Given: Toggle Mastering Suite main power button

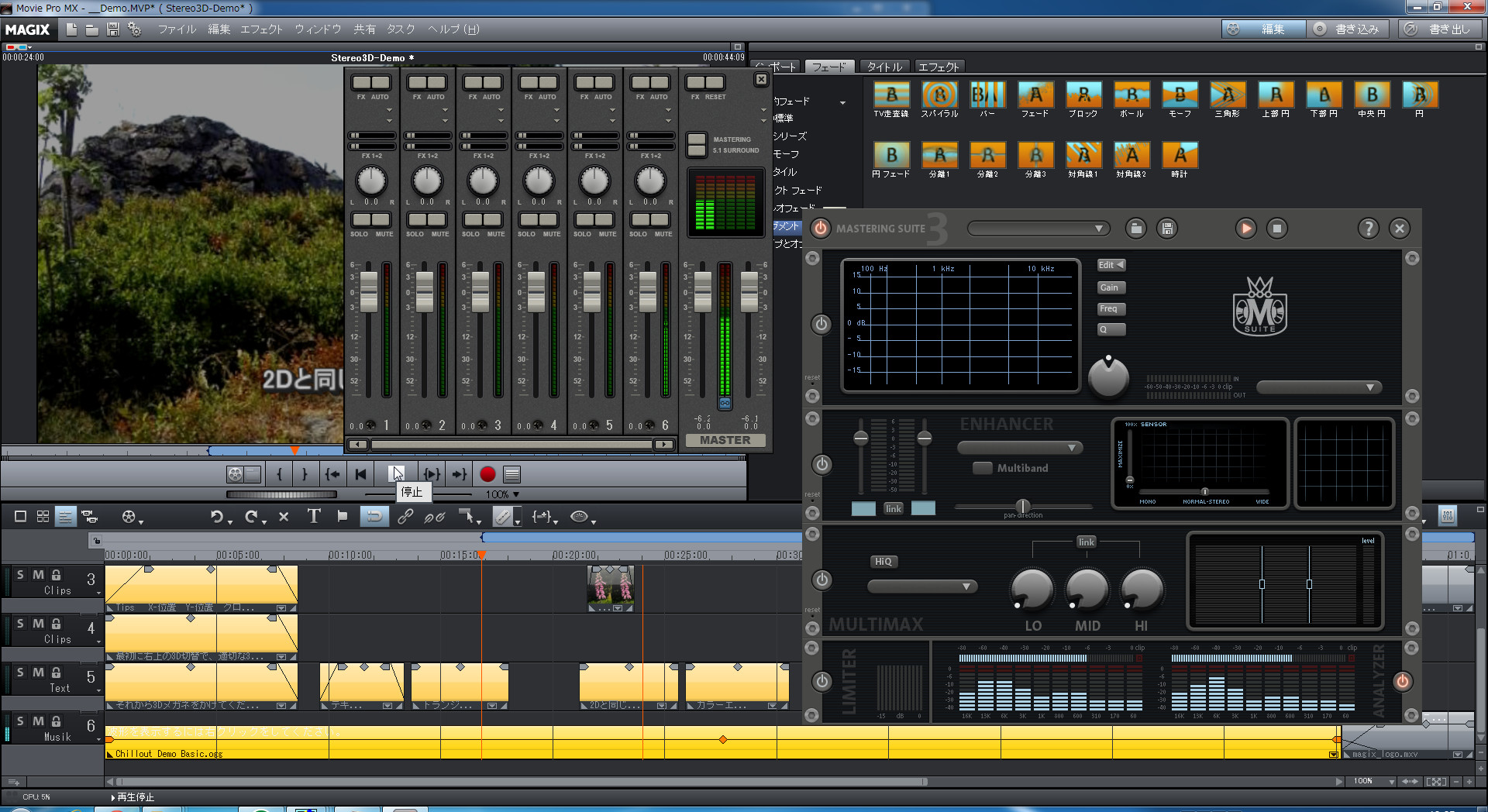Looking at the screenshot, I should (x=821, y=229).
